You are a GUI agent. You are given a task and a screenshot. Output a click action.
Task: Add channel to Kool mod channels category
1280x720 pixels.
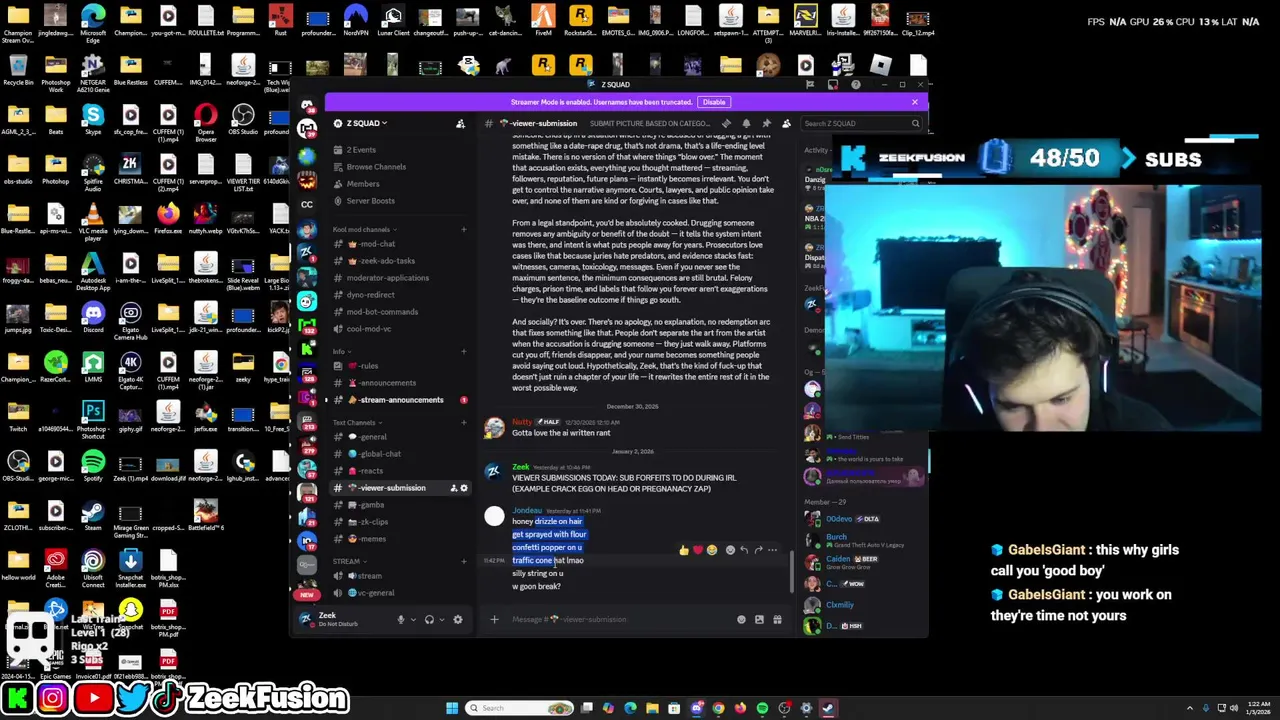tap(463, 229)
